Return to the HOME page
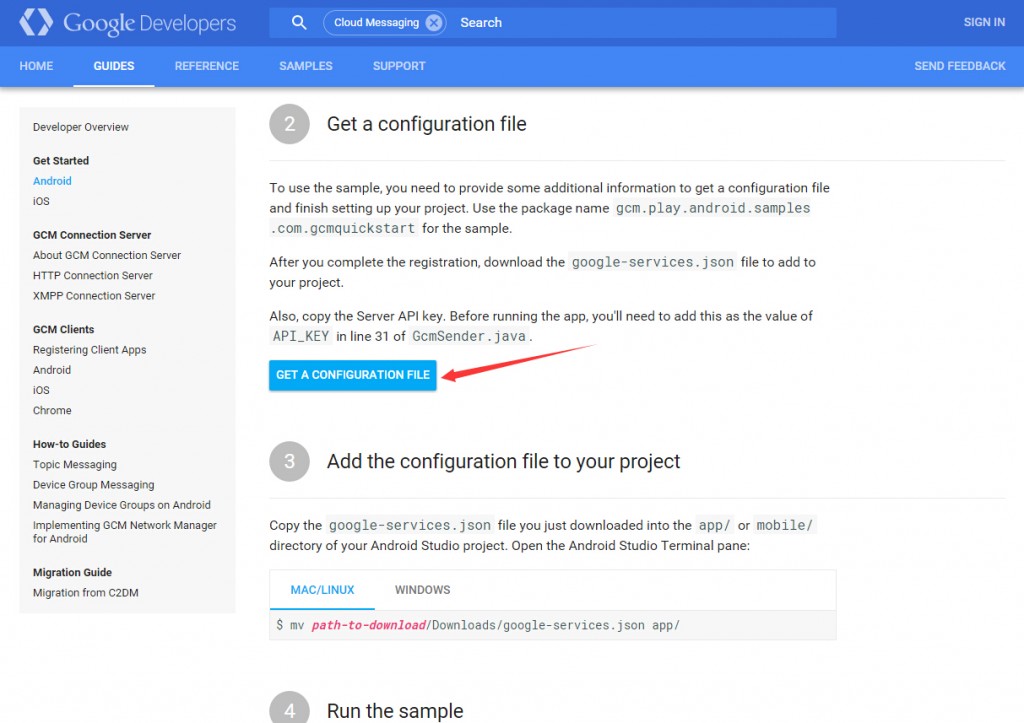1024x723 pixels. click(x=36, y=66)
